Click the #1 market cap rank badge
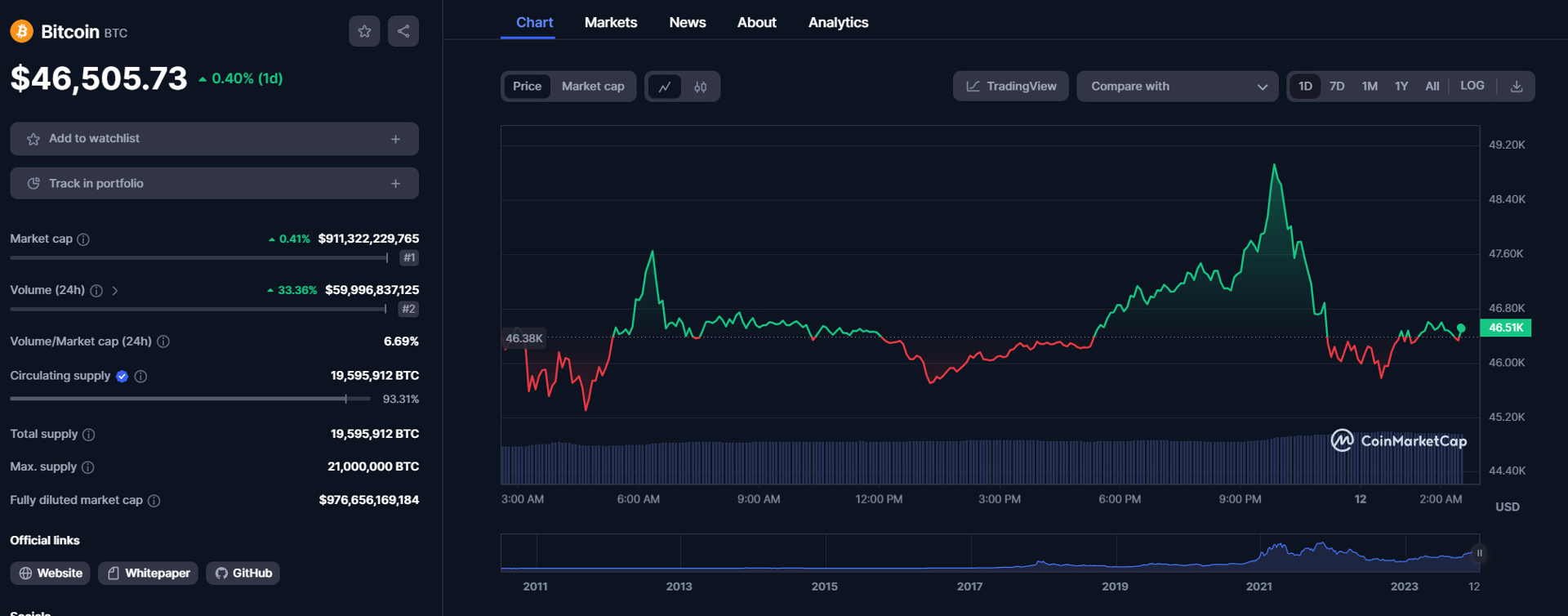1568x616 pixels. (x=409, y=258)
